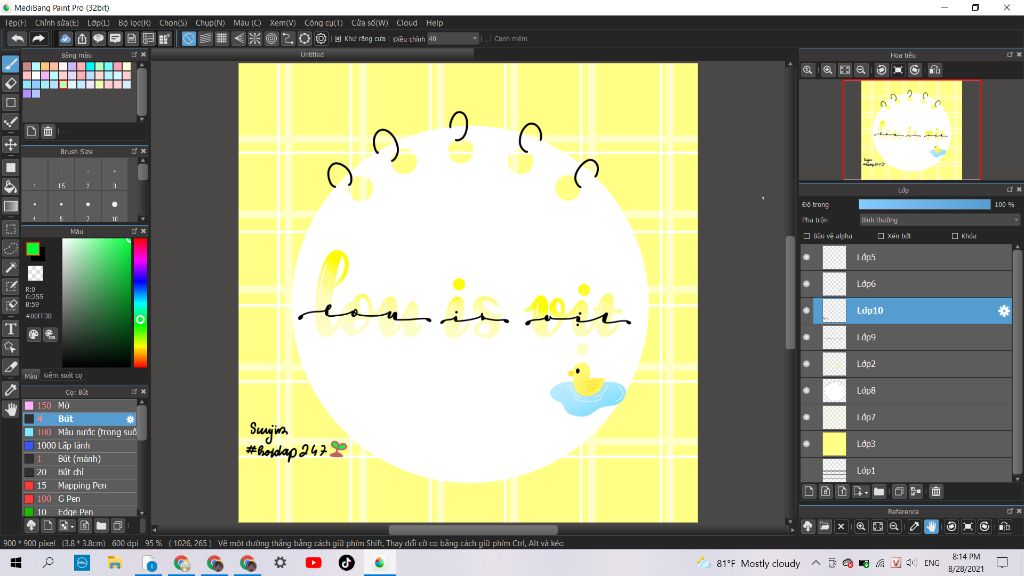
Task: Click the transparent color swatch
Action: tap(35, 274)
